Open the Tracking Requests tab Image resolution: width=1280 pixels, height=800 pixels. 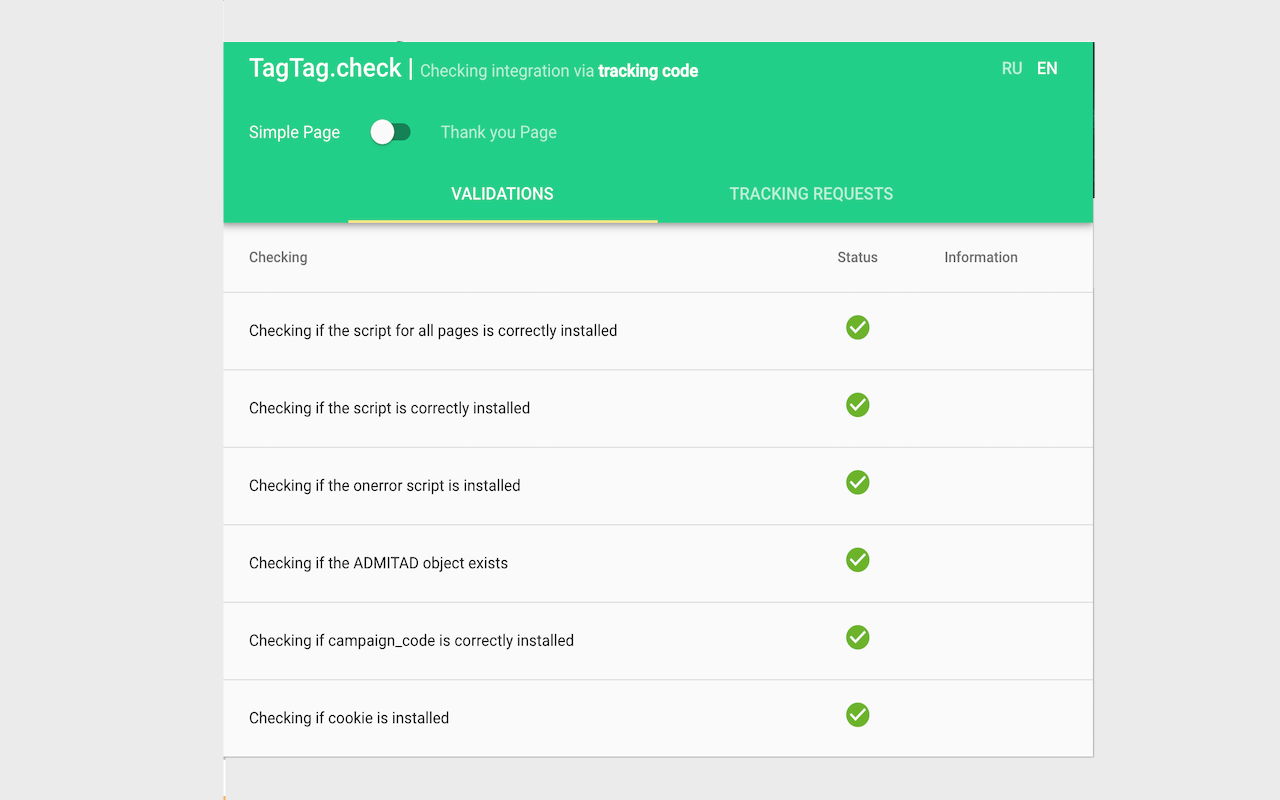tap(811, 193)
